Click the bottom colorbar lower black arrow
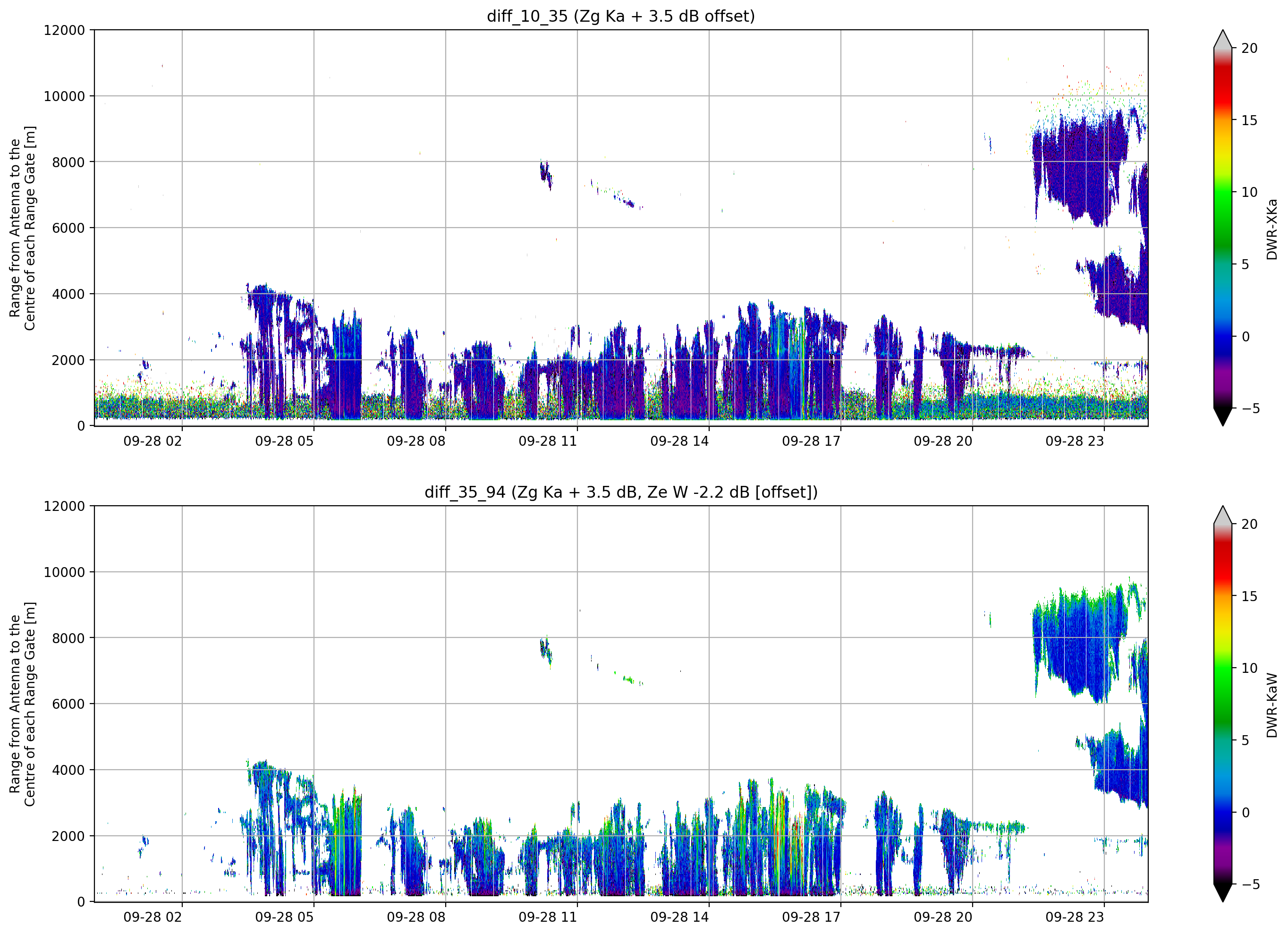 tap(1223, 893)
